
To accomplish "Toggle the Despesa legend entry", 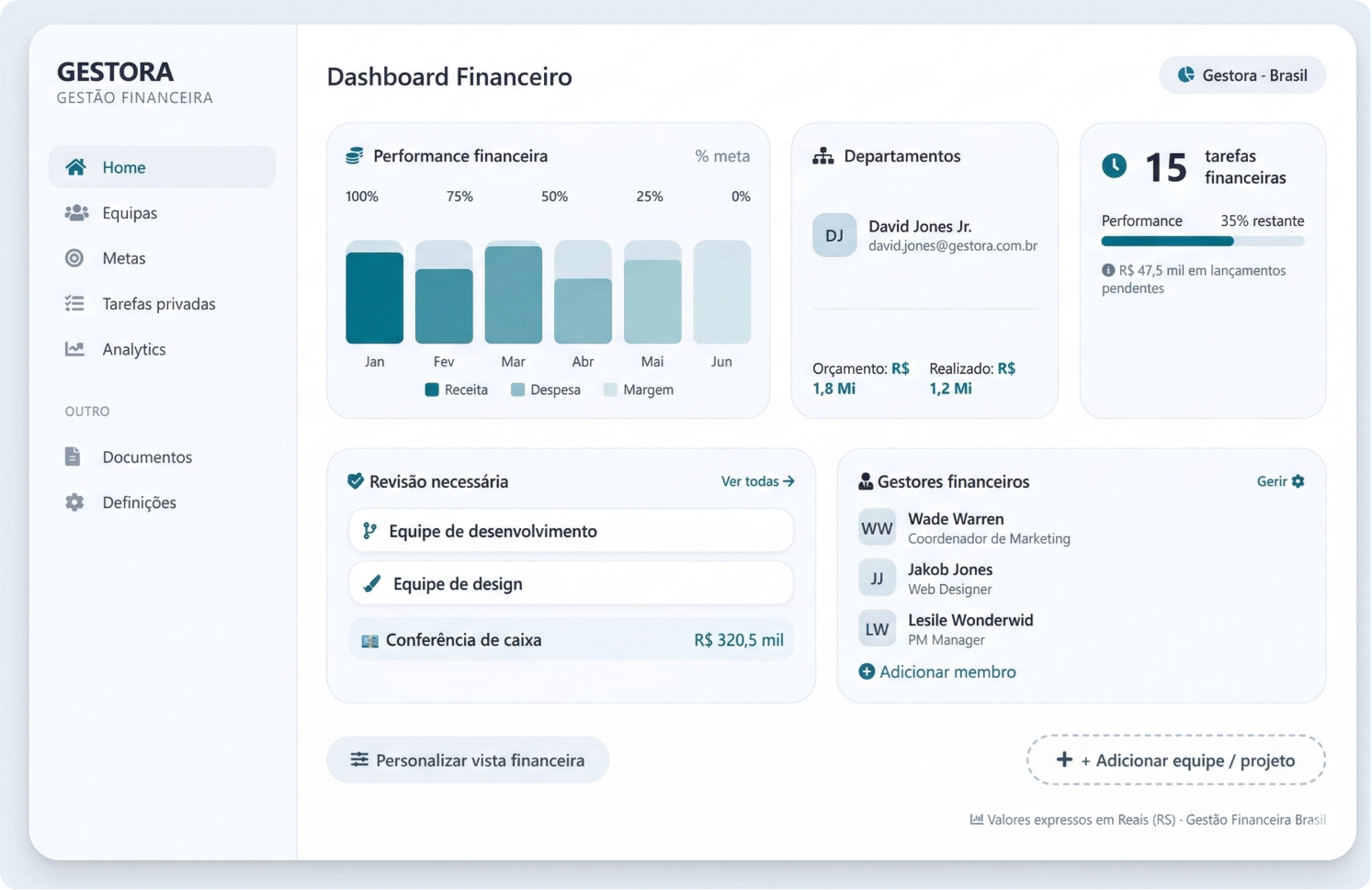I will pos(546,389).
